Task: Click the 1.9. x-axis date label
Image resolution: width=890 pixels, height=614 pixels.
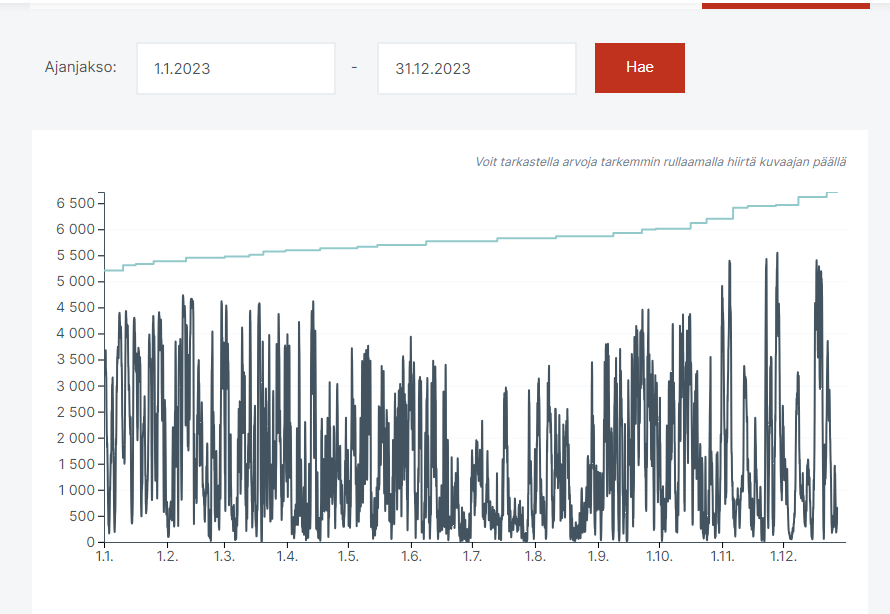Action: [x=598, y=556]
